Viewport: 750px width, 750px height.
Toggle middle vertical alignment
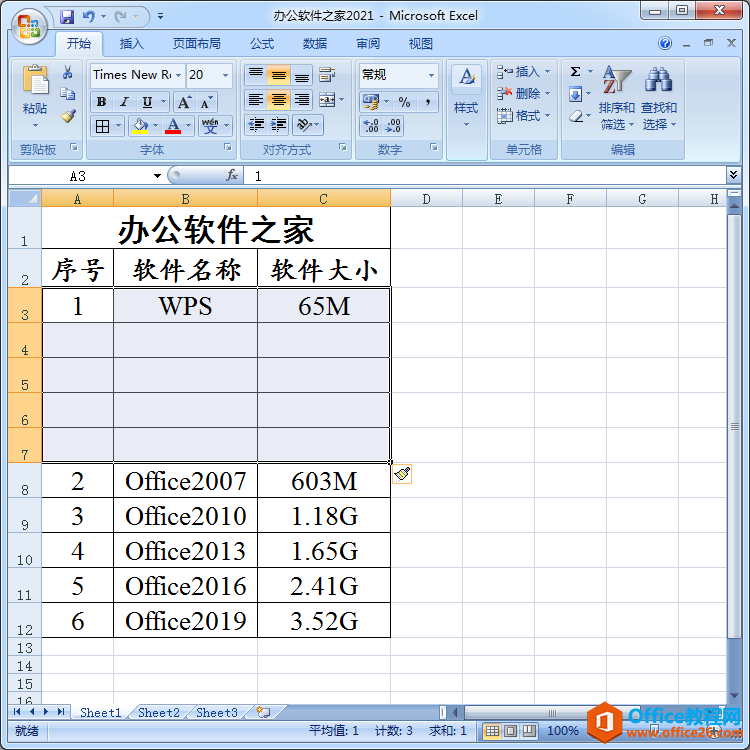click(278, 74)
